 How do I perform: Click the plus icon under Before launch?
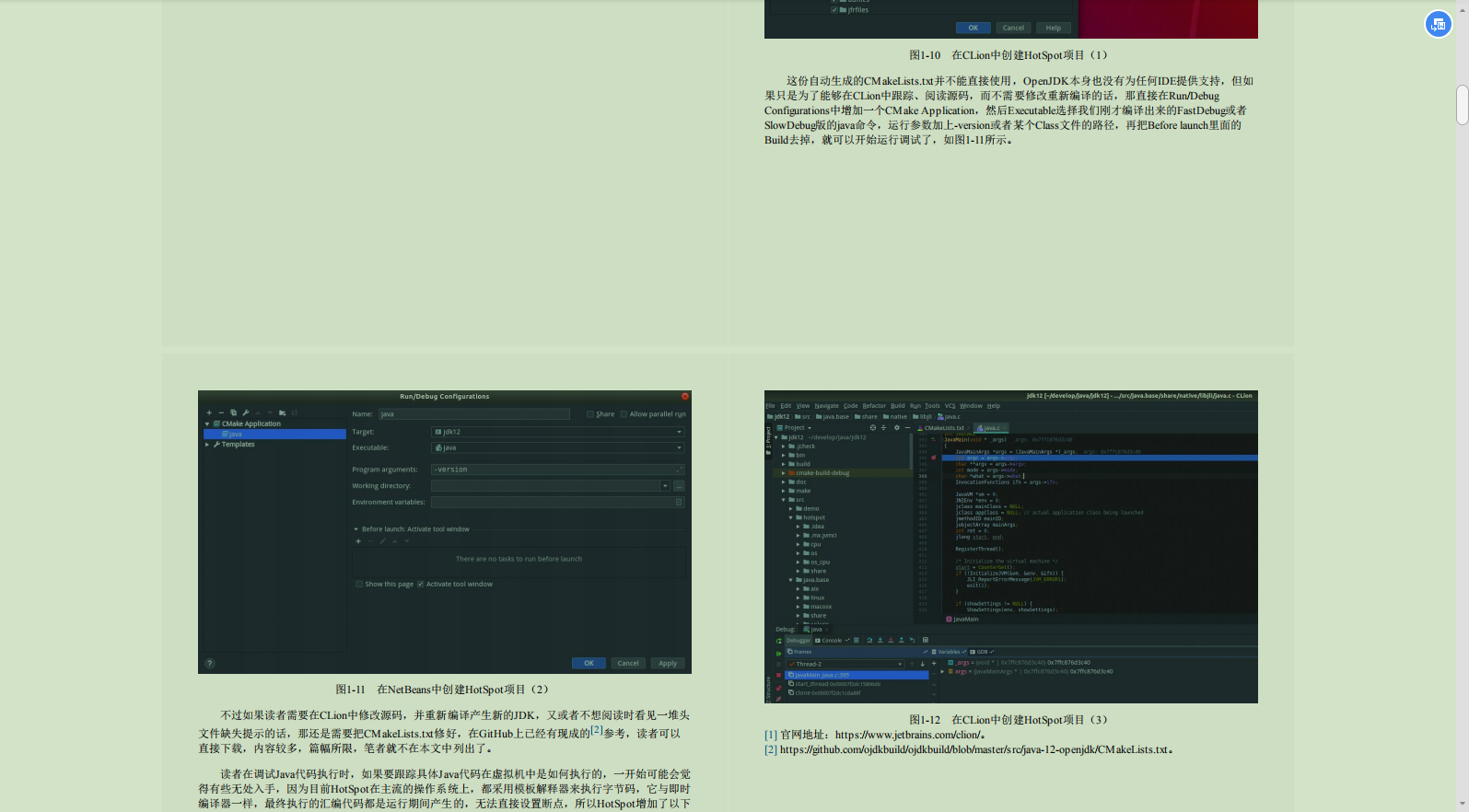pyautogui.click(x=358, y=541)
